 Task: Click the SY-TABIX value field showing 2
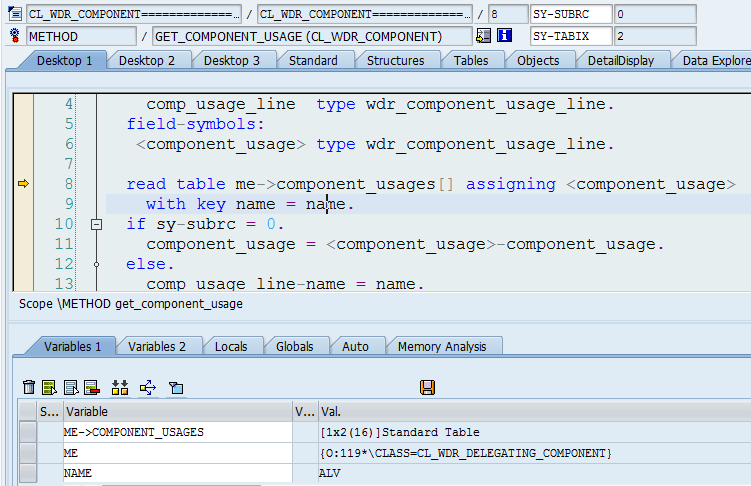click(x=655, y=36)
